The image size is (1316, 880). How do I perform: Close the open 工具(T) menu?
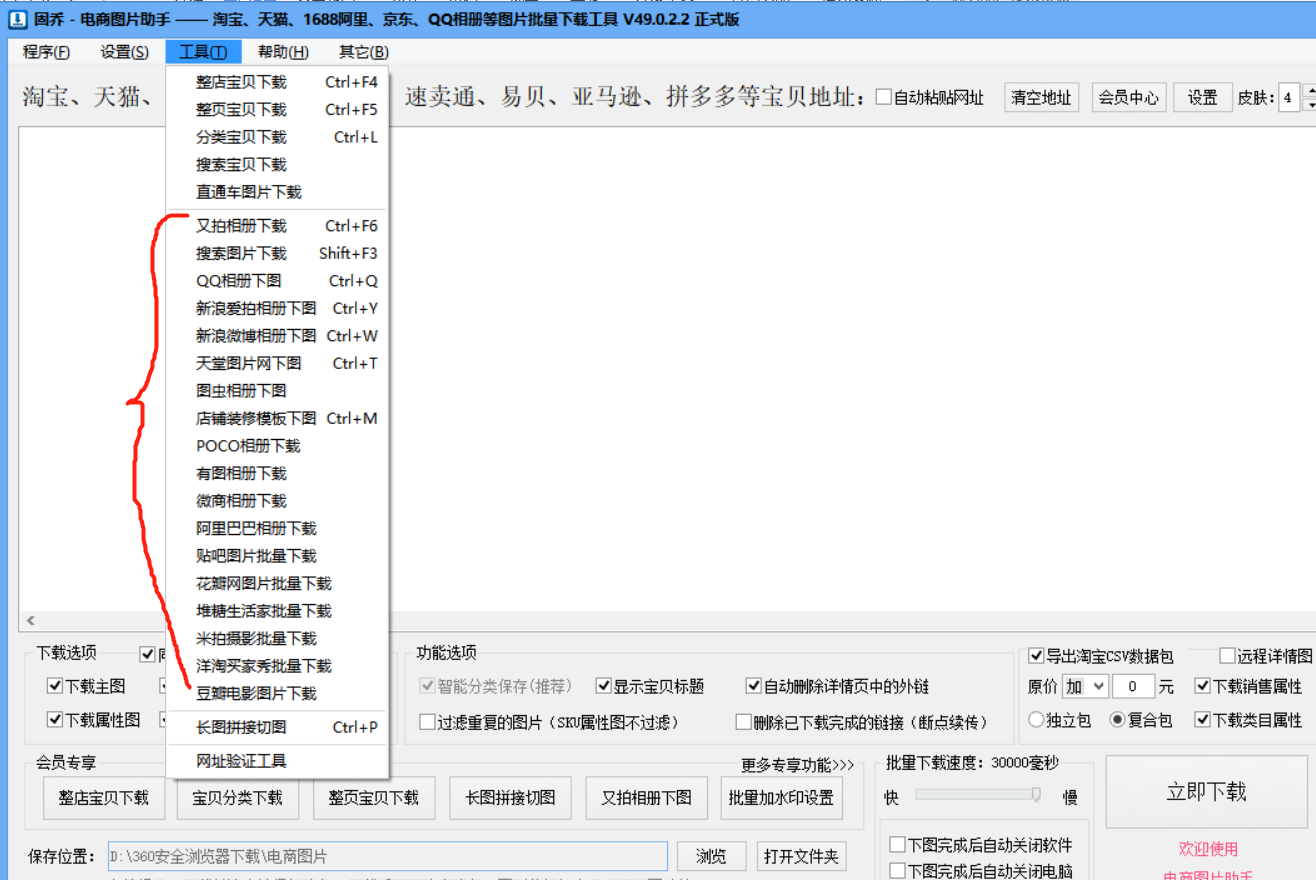click(203, 52)
